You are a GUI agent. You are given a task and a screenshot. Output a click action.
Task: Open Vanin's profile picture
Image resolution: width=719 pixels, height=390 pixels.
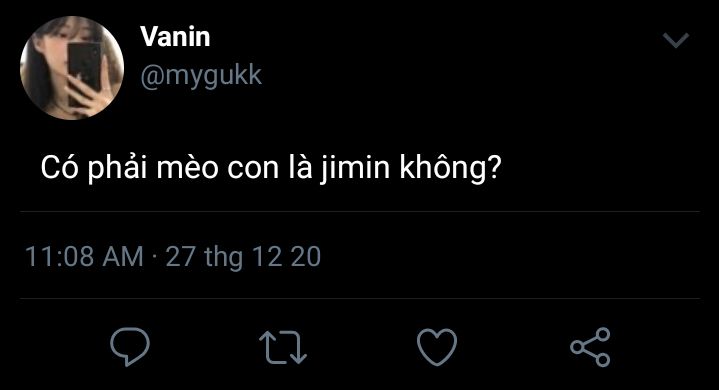(x=72, y=68)
